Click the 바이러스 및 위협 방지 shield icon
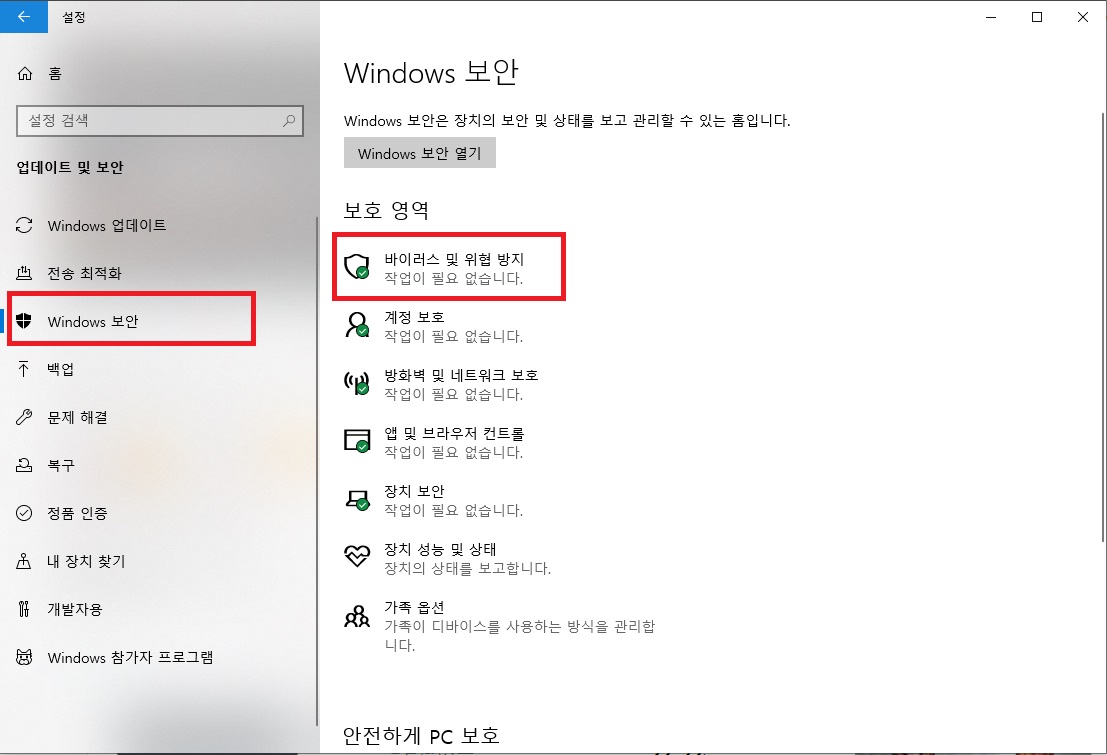Image resolution: width=1107 pixels, height=755 pixels. pyautogui.click(x=357, y=266)
